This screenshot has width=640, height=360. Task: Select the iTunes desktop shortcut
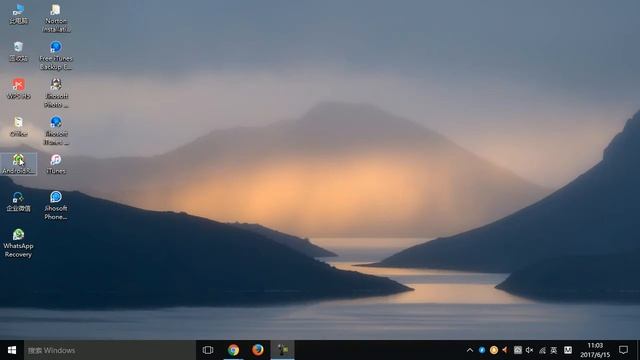(56, 164)
